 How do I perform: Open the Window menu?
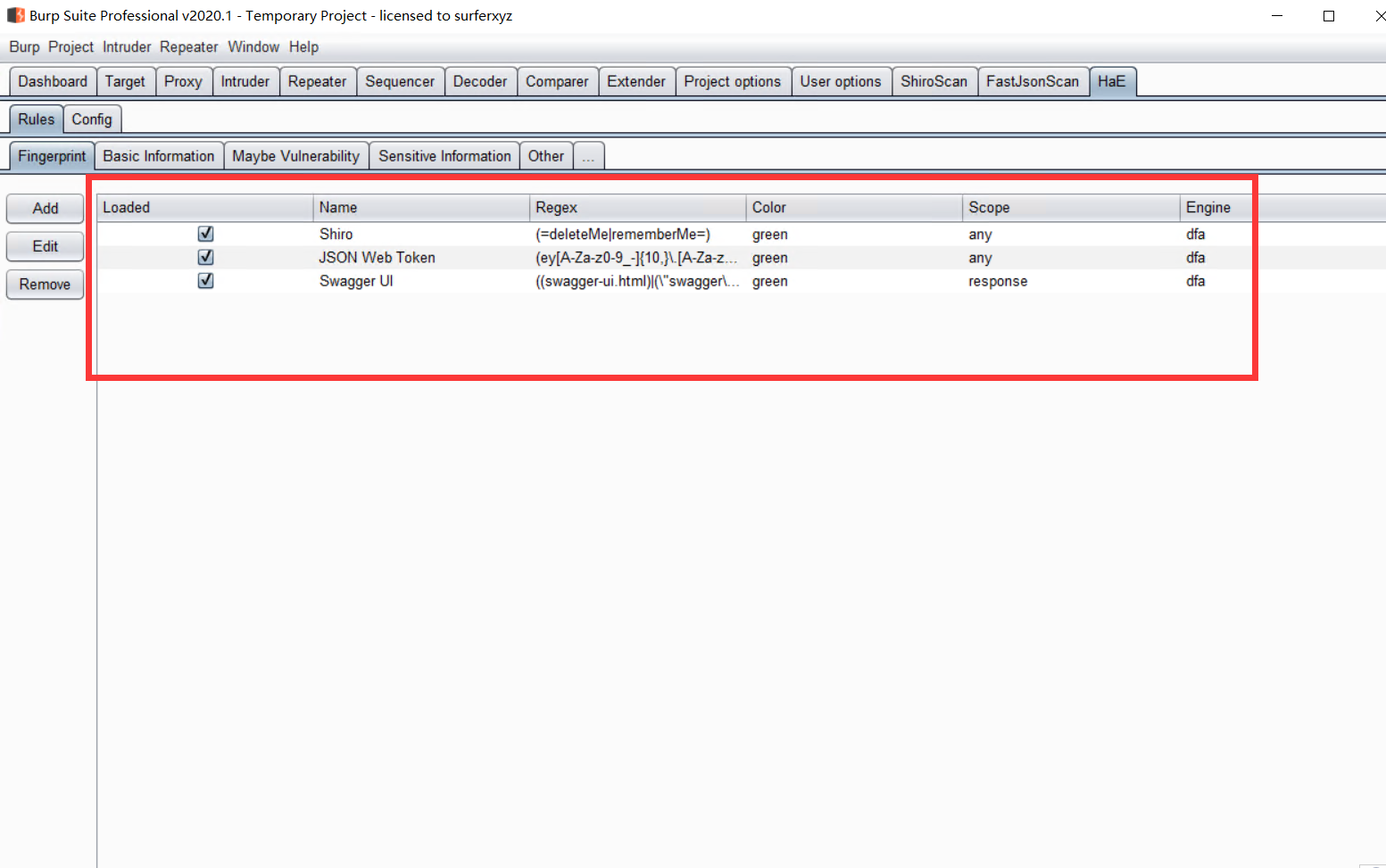click(x=253, y=47)
